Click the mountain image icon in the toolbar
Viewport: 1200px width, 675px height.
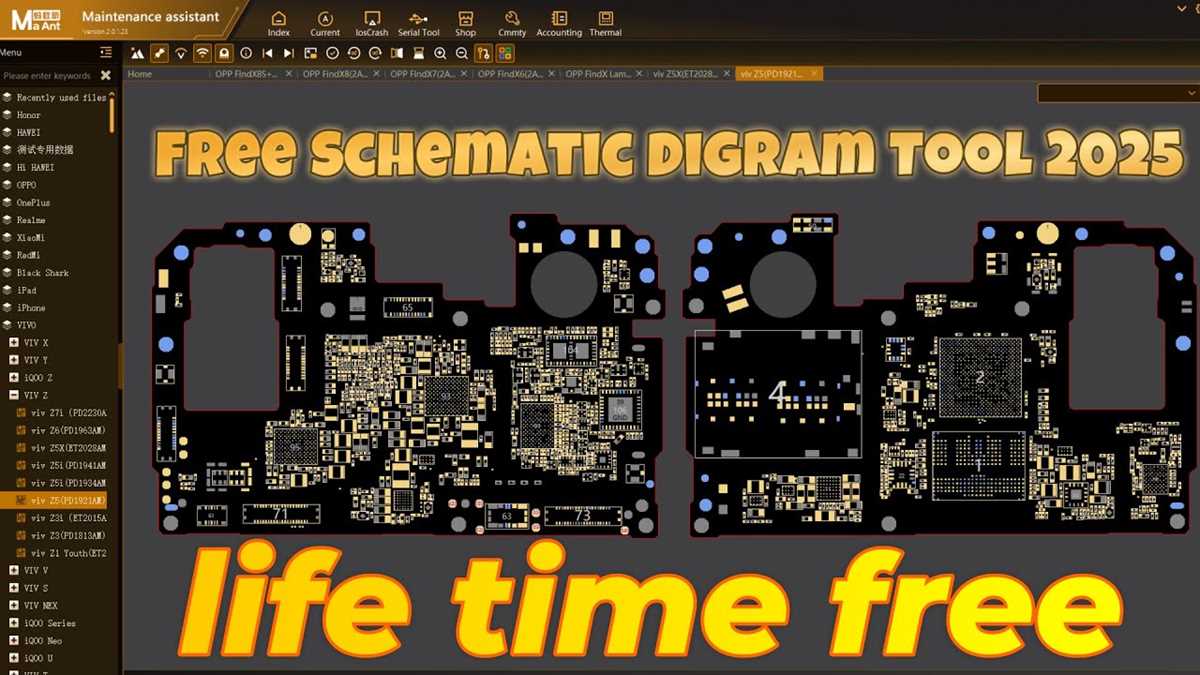[138, 53]
